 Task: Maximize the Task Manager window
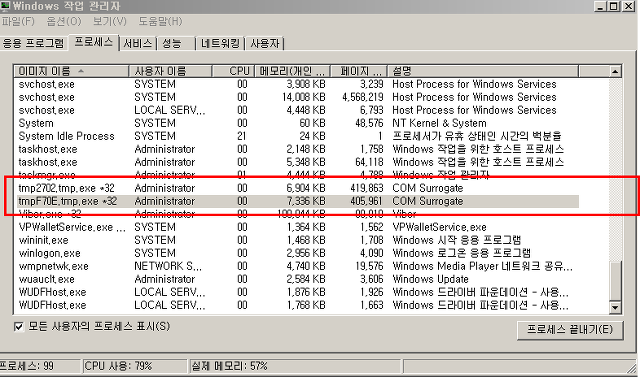[x=613, y=6]
